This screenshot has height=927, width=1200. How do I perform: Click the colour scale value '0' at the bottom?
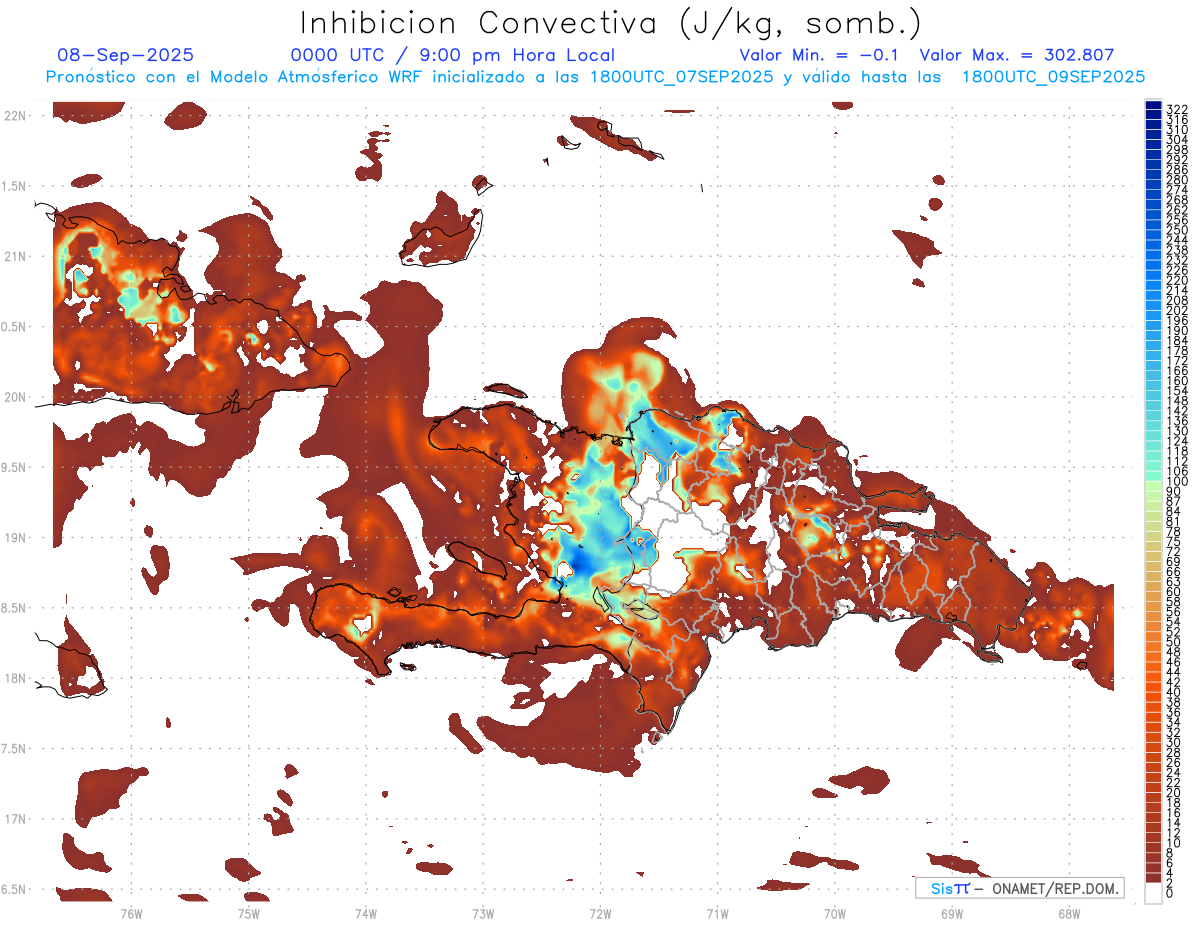click(1170, 894)
